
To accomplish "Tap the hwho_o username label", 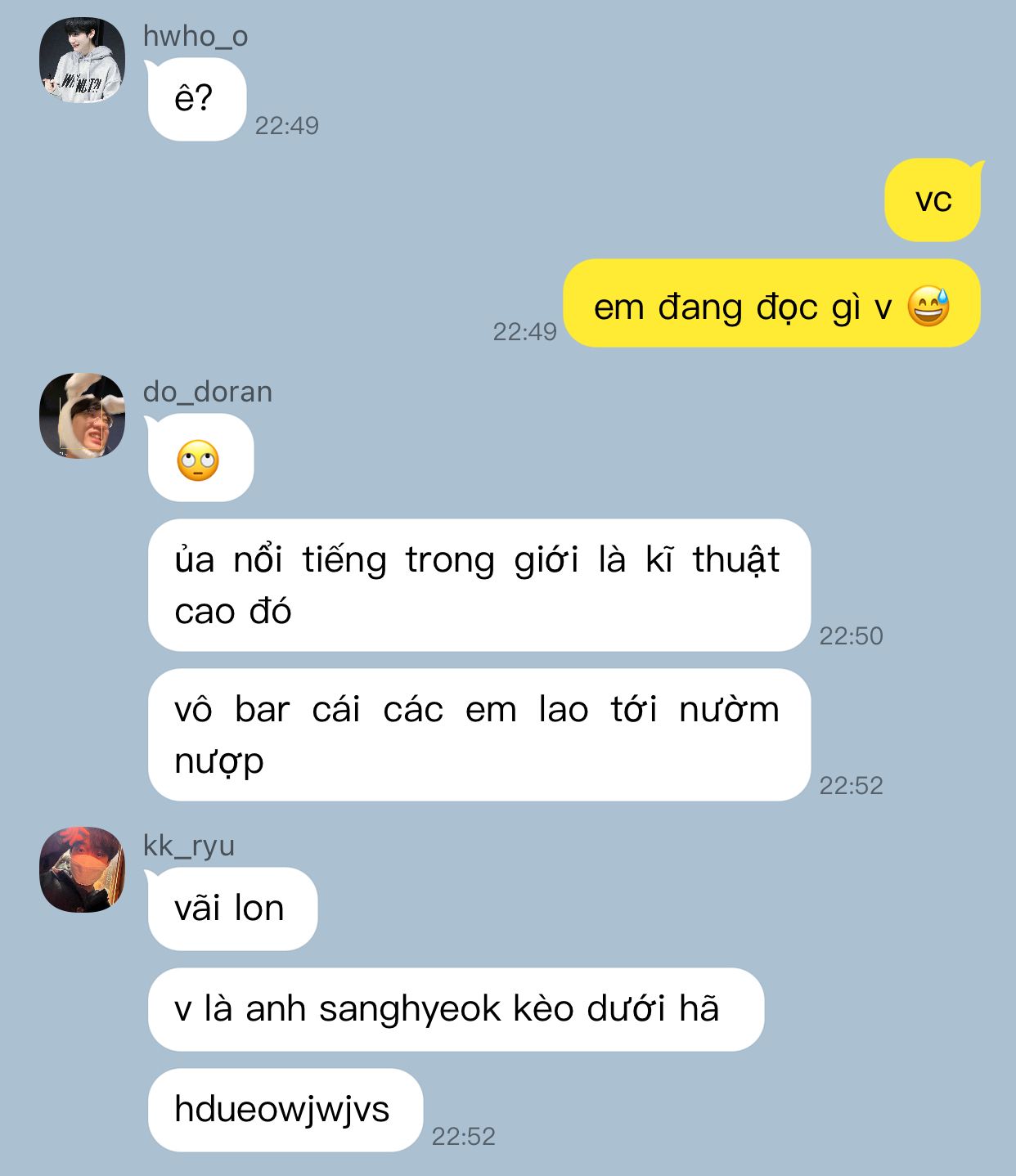I will (196, 37).
